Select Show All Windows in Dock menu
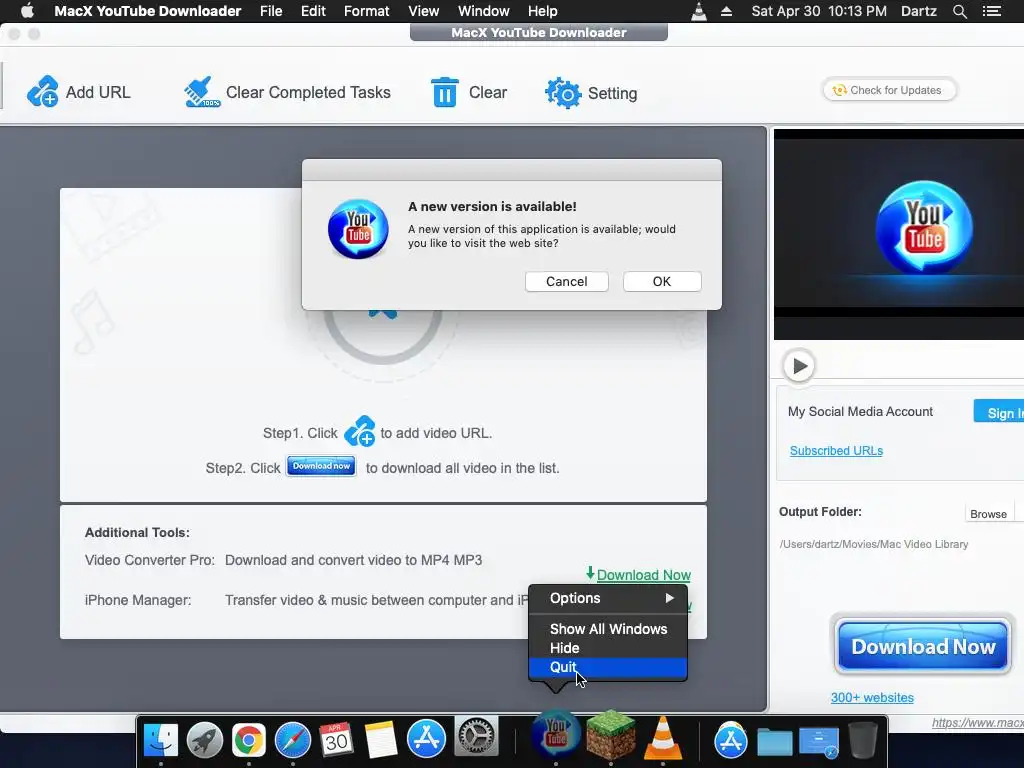 [x=607, y=630]
